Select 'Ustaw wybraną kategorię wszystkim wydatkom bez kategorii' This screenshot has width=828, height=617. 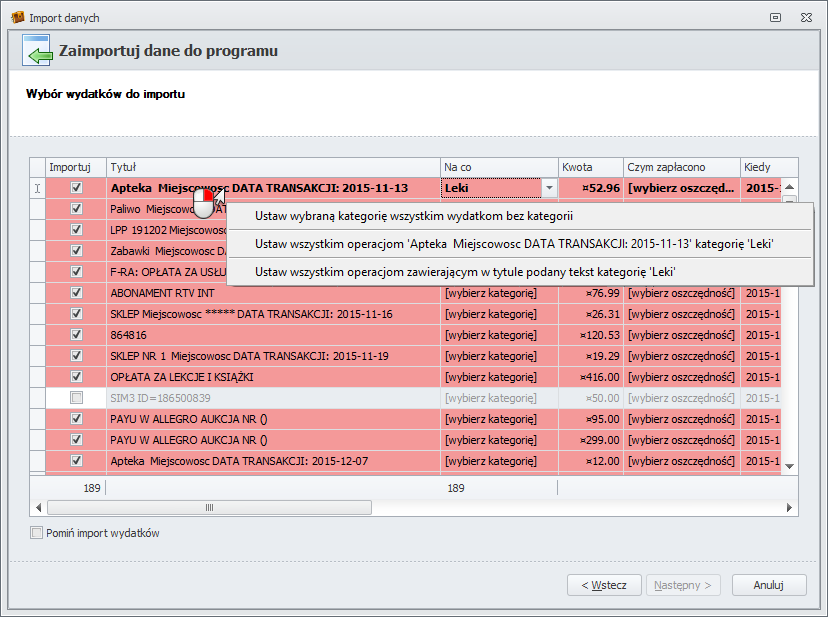coord(413,215)
